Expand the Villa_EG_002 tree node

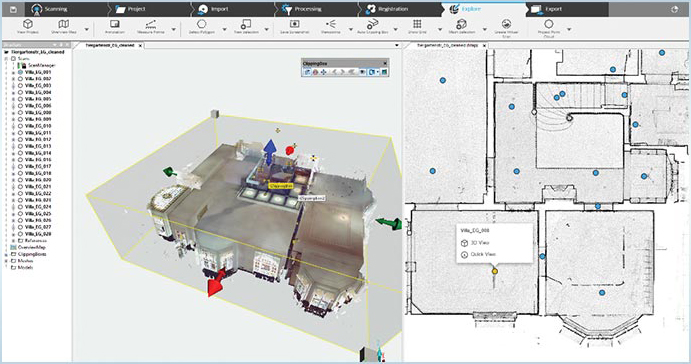pos(14,78)
